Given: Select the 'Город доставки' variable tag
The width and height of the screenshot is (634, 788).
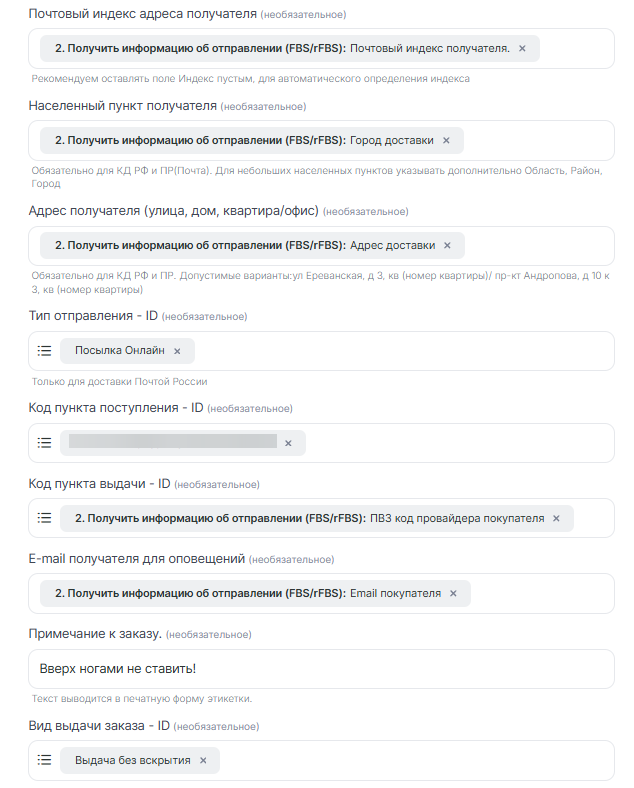Looking at the screenshot, I should (x=240, y=141).
